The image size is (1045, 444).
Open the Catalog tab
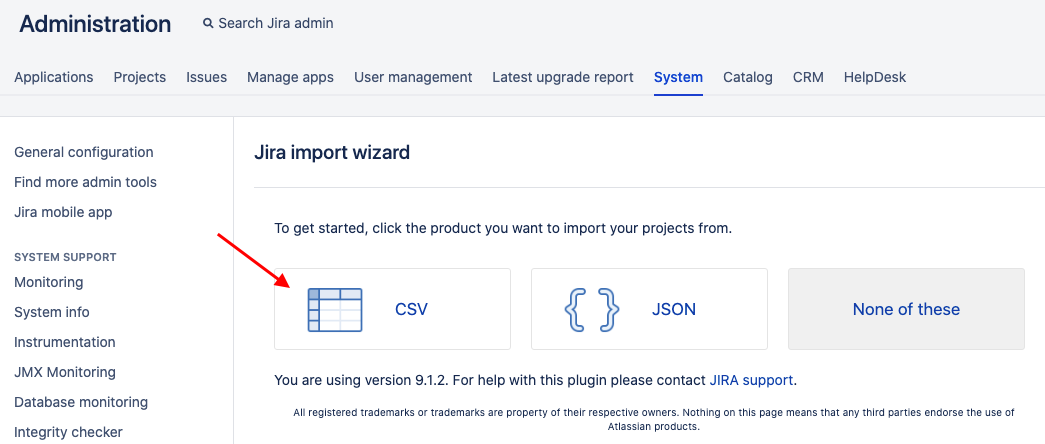(x=748, y=77)
